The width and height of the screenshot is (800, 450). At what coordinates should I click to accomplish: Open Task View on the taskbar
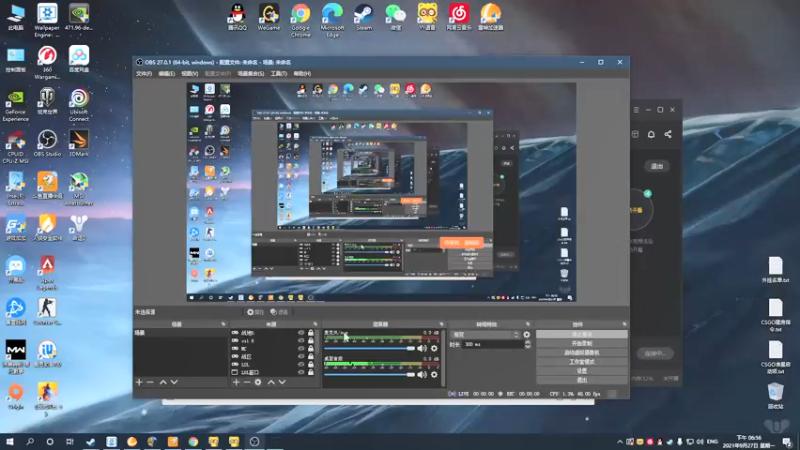click(x=70, y=441)
